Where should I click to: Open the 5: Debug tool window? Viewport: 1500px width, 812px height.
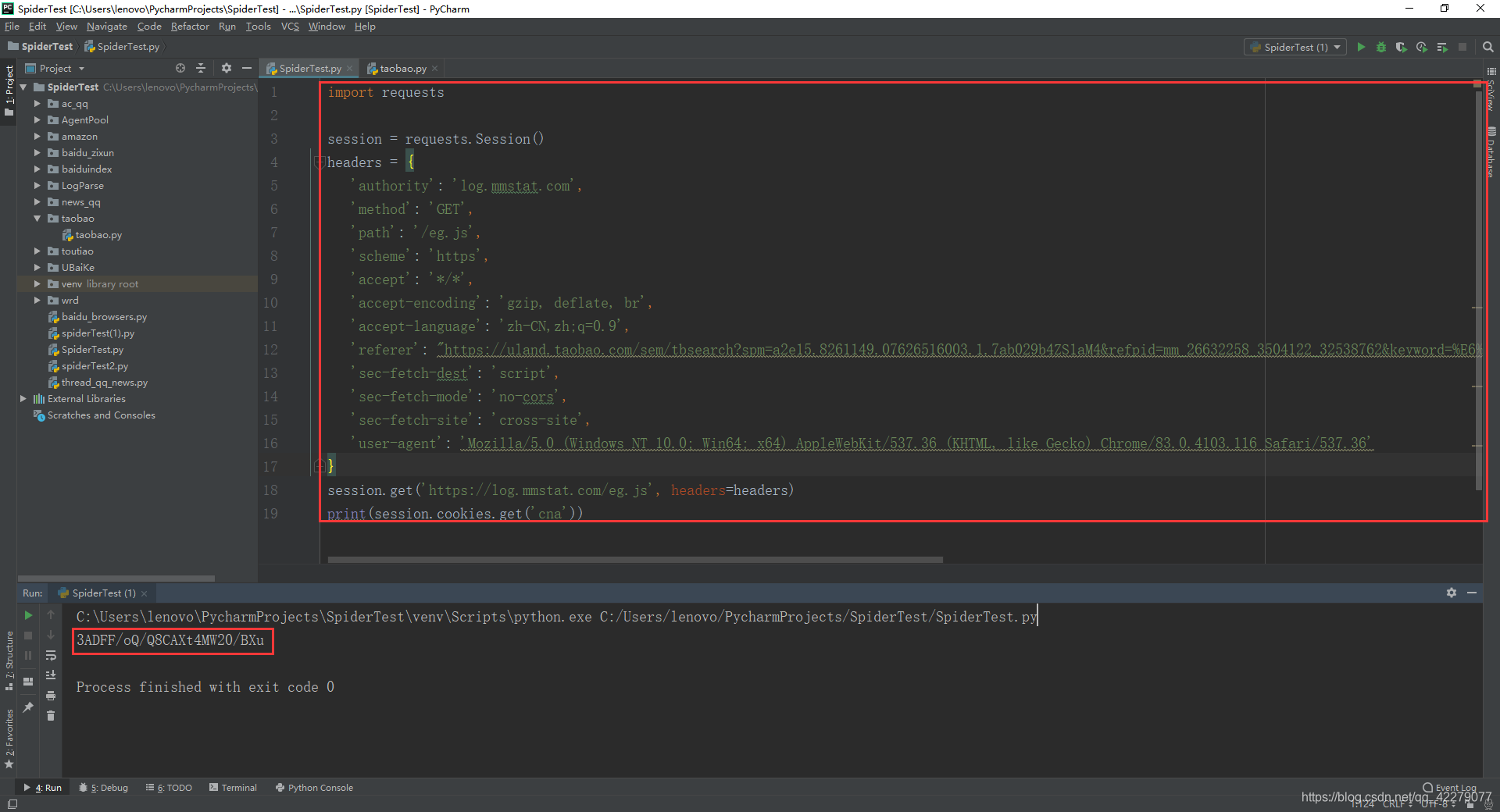click(103, 788)
